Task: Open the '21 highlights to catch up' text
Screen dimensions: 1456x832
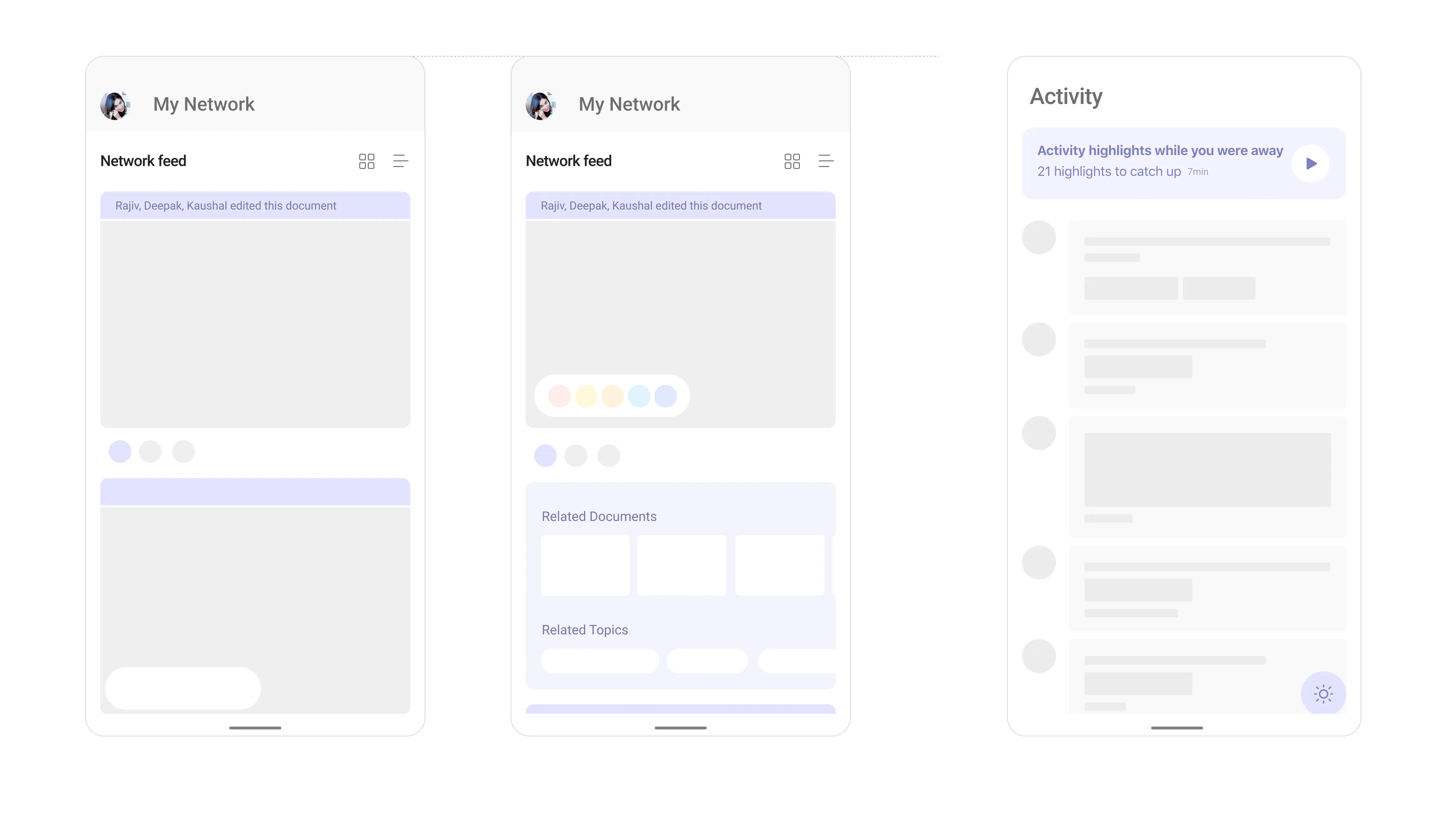Action: [x=1109, y=171]
